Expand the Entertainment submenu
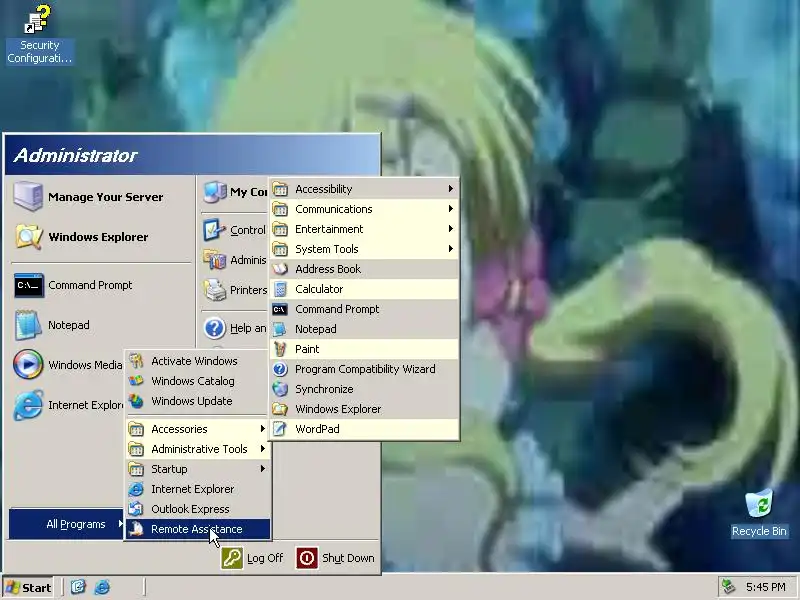Screen dimensions: 800x600 click(x=364, y=229)
